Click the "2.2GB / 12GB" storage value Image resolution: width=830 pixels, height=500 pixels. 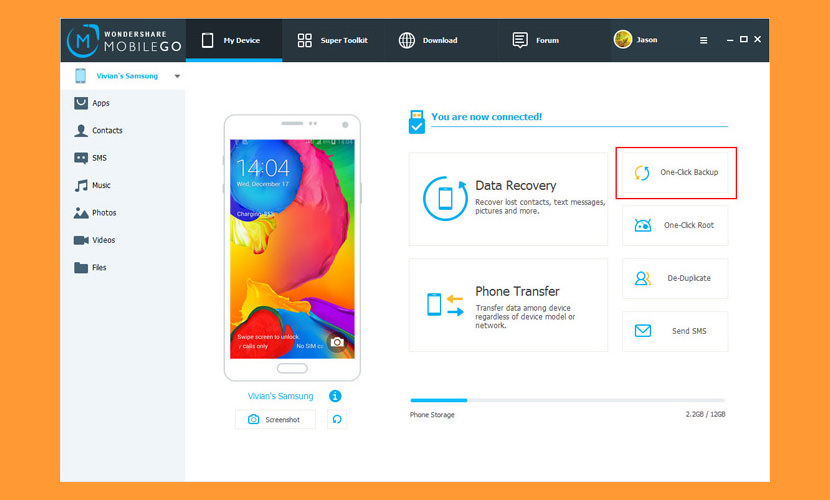coord(706,414)
